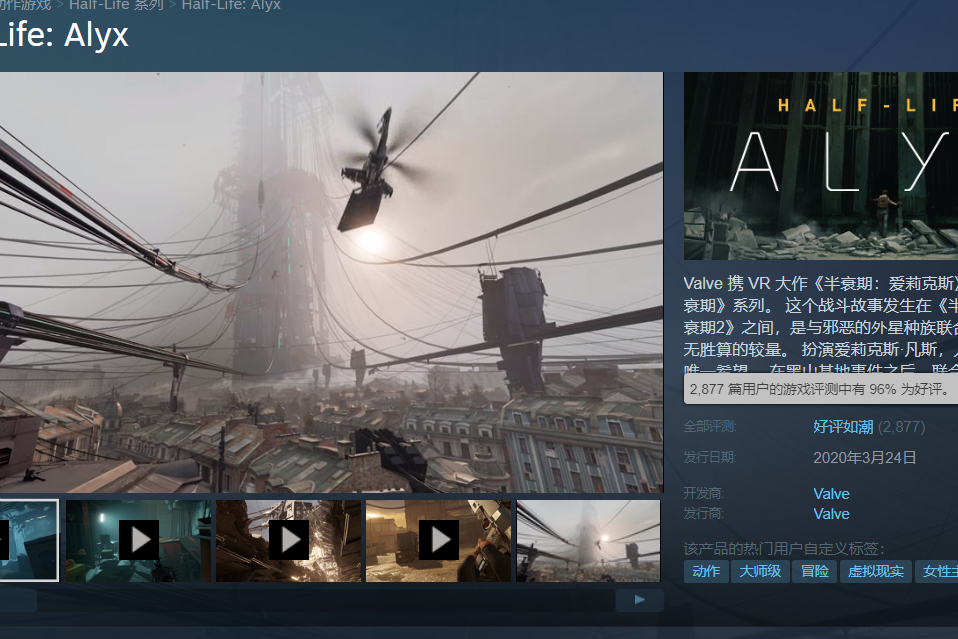The width and height of the screenshot is (958, 639).
Task: Click the 发行商 label
Action: click(x=703, y=513)
